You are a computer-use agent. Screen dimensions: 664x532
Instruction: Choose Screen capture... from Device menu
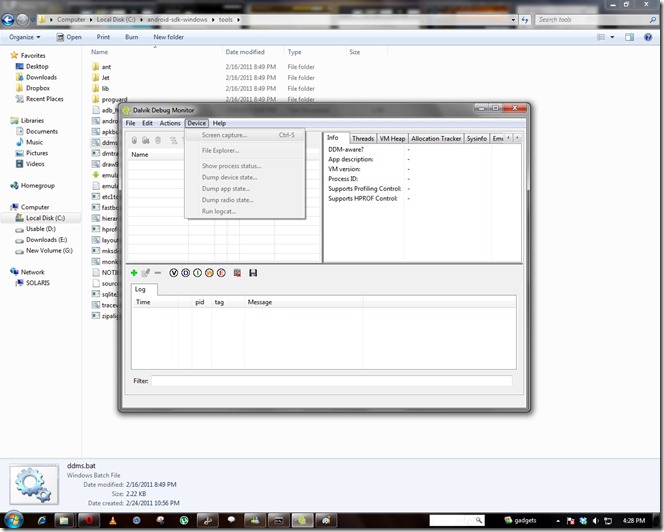(245, 135)
